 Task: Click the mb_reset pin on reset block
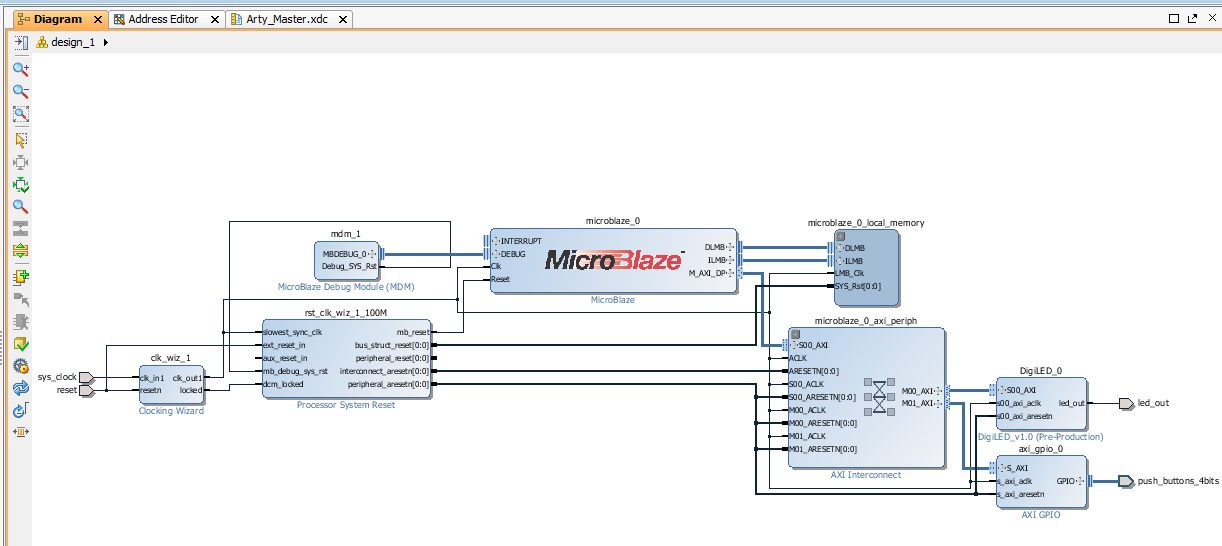coord(412,332)
